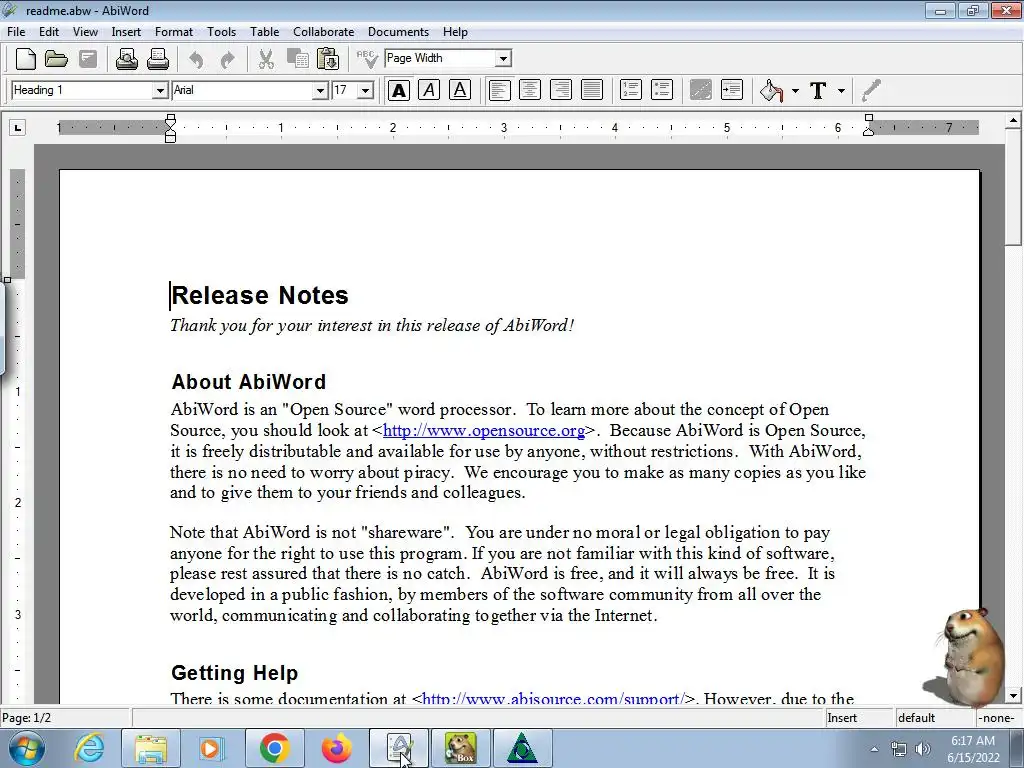Open Firefox from the taskbar
Image resolution: width=1024 pixels, height=768 pixels.
[x=336, y=748]
